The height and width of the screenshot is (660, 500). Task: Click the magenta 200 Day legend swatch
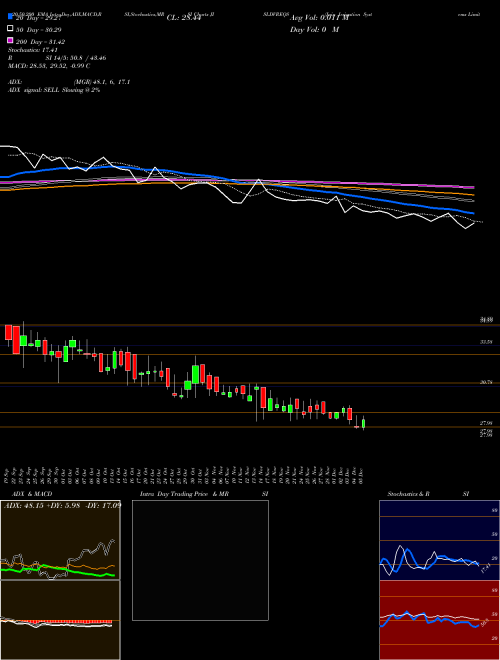point(10,41)
